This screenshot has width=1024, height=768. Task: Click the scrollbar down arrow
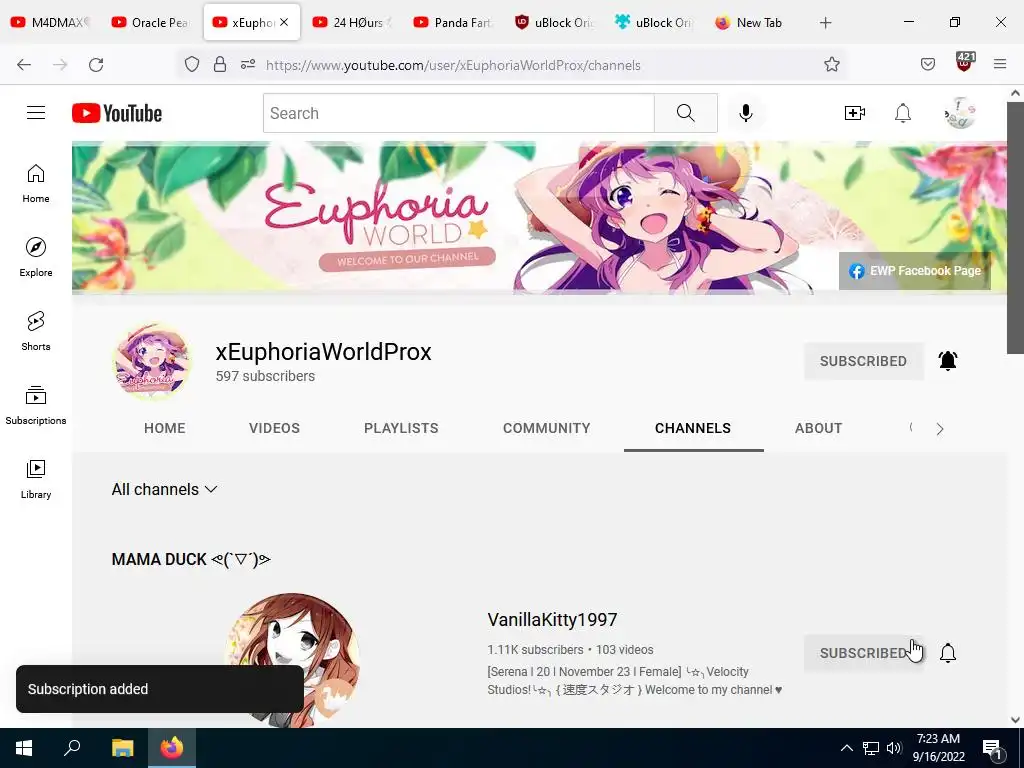click(x=1016, y=720)
